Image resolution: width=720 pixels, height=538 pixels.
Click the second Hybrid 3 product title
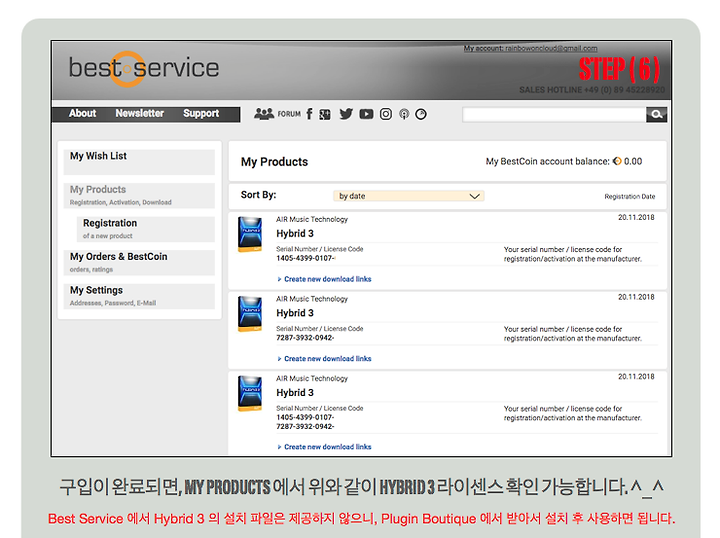tap(295, 313)
